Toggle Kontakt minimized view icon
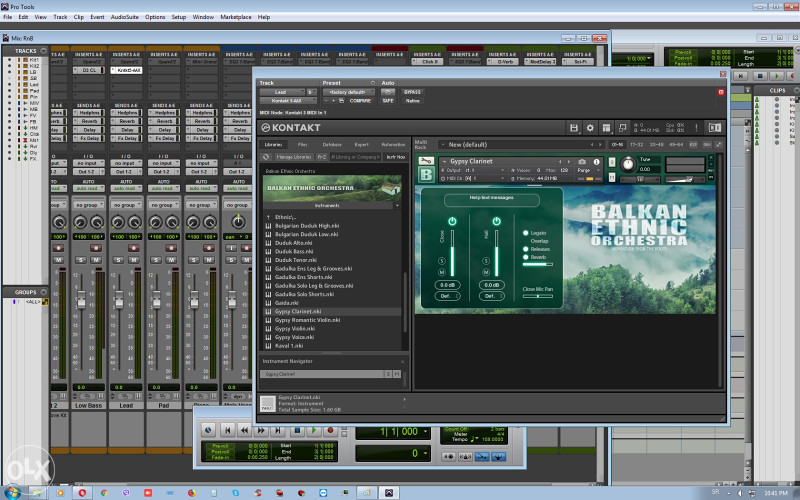The height and width of the screenshot is (500, 800). [x=622, y=128]
